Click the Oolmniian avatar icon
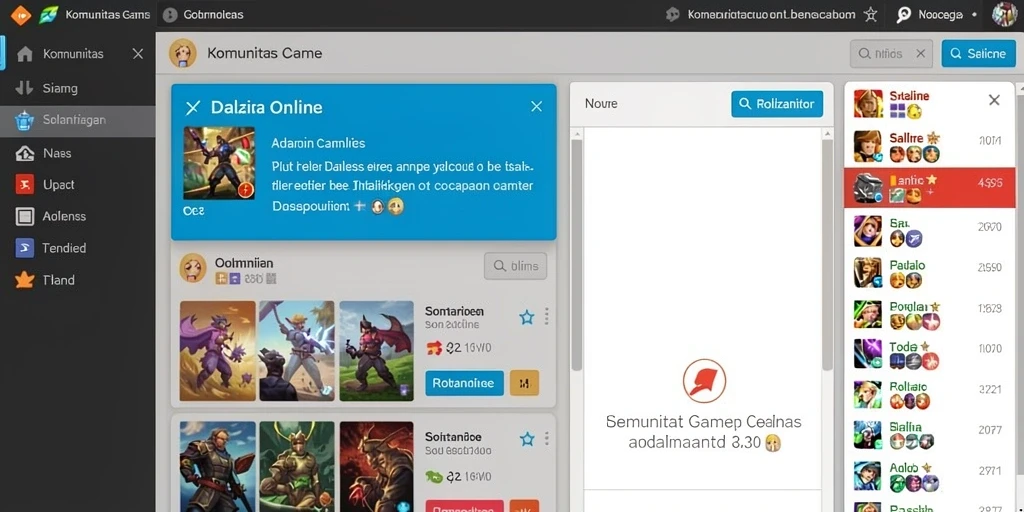Viewport: 1024px width, 512px height. tap(193, 268)
